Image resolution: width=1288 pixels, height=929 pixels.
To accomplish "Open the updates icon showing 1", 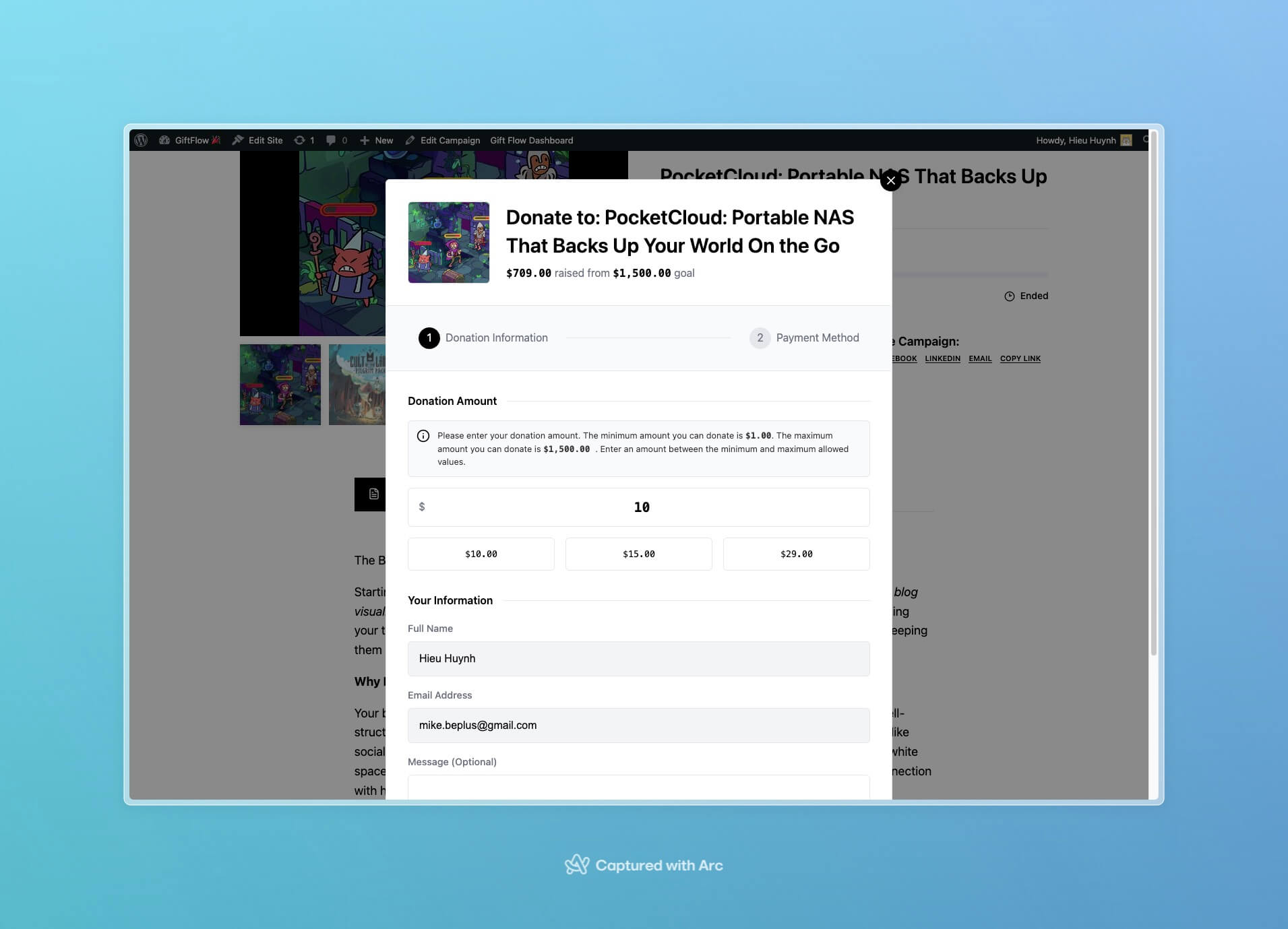I will pos(304,140).
